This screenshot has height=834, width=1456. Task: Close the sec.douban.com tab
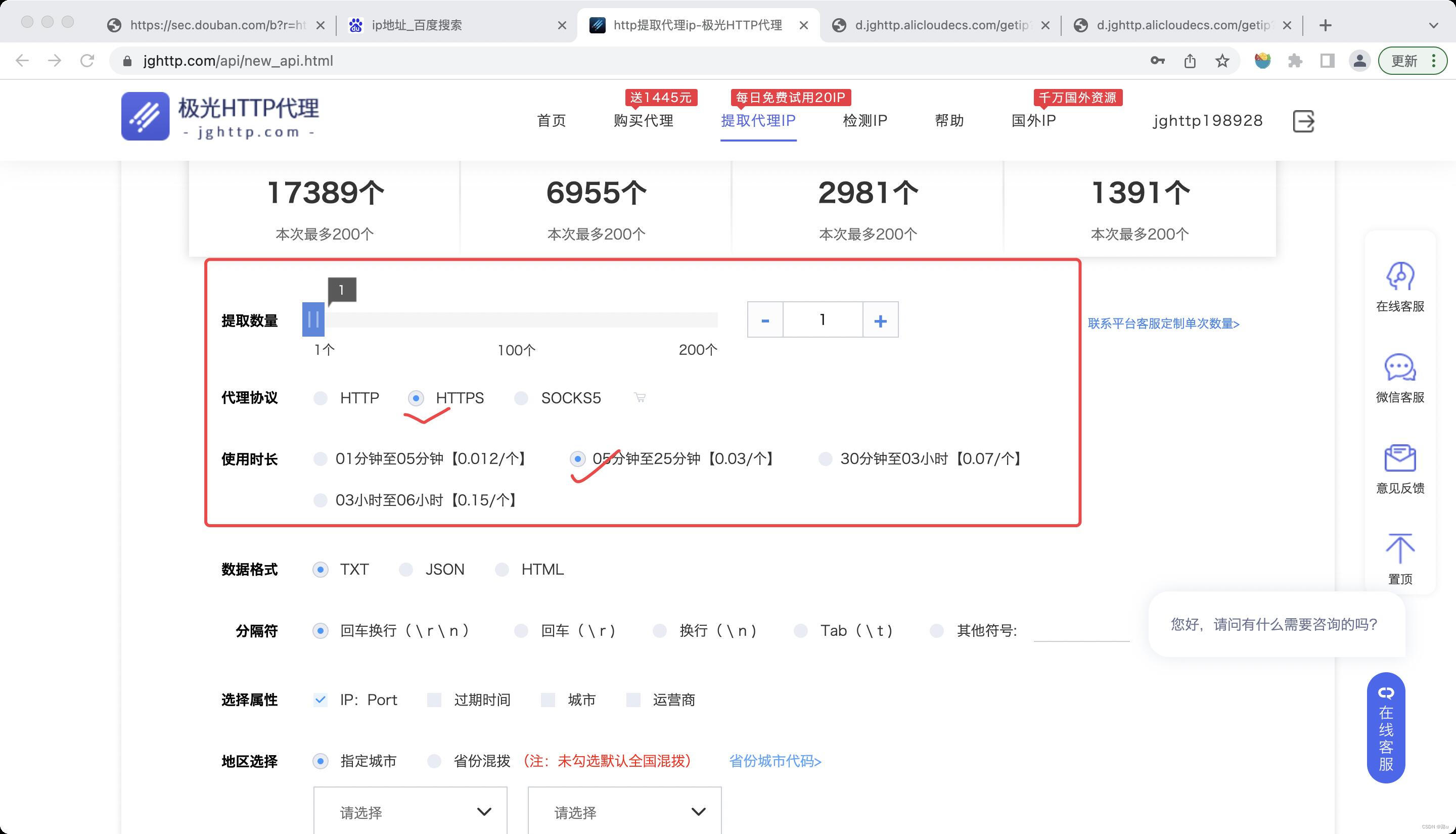(x=320, y=25)
